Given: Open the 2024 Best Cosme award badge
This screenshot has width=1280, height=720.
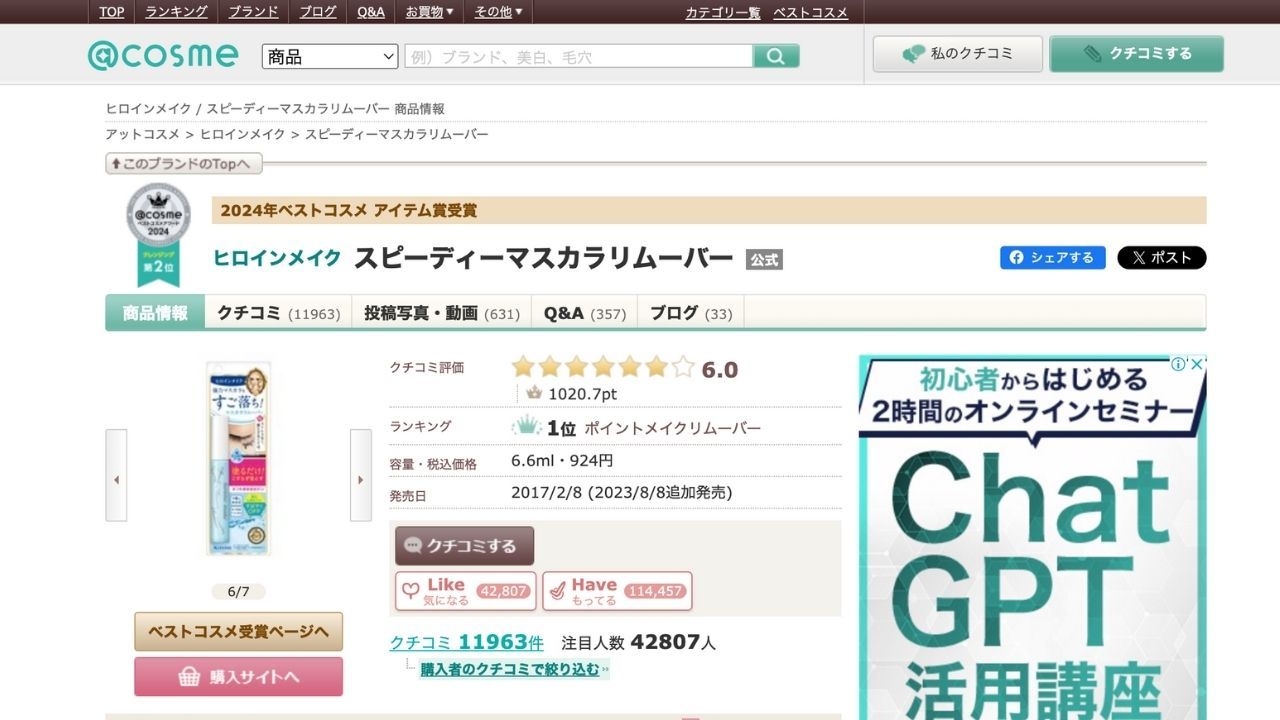Looking at the screenshot, I should tap(158, 235).
